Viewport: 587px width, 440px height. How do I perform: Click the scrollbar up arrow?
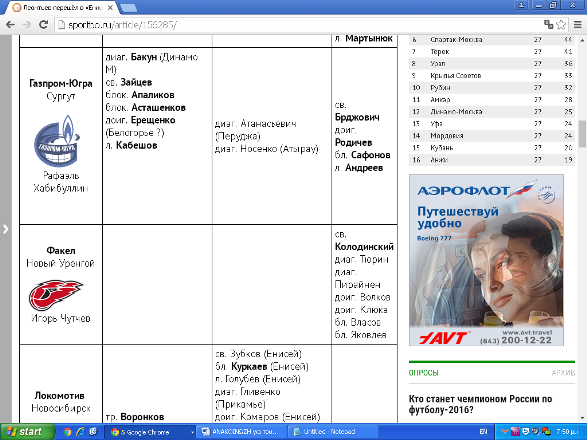click(x=583, y=40)
